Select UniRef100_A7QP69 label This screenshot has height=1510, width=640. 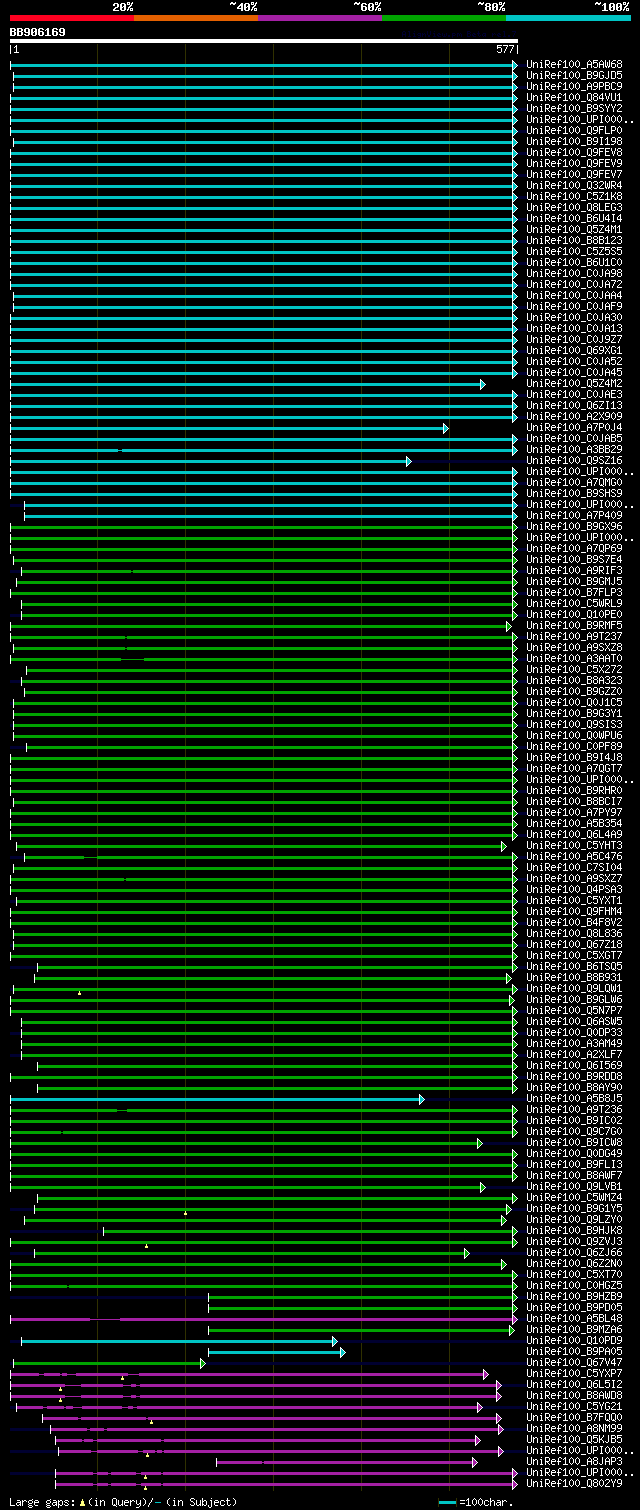click(574, 548)
